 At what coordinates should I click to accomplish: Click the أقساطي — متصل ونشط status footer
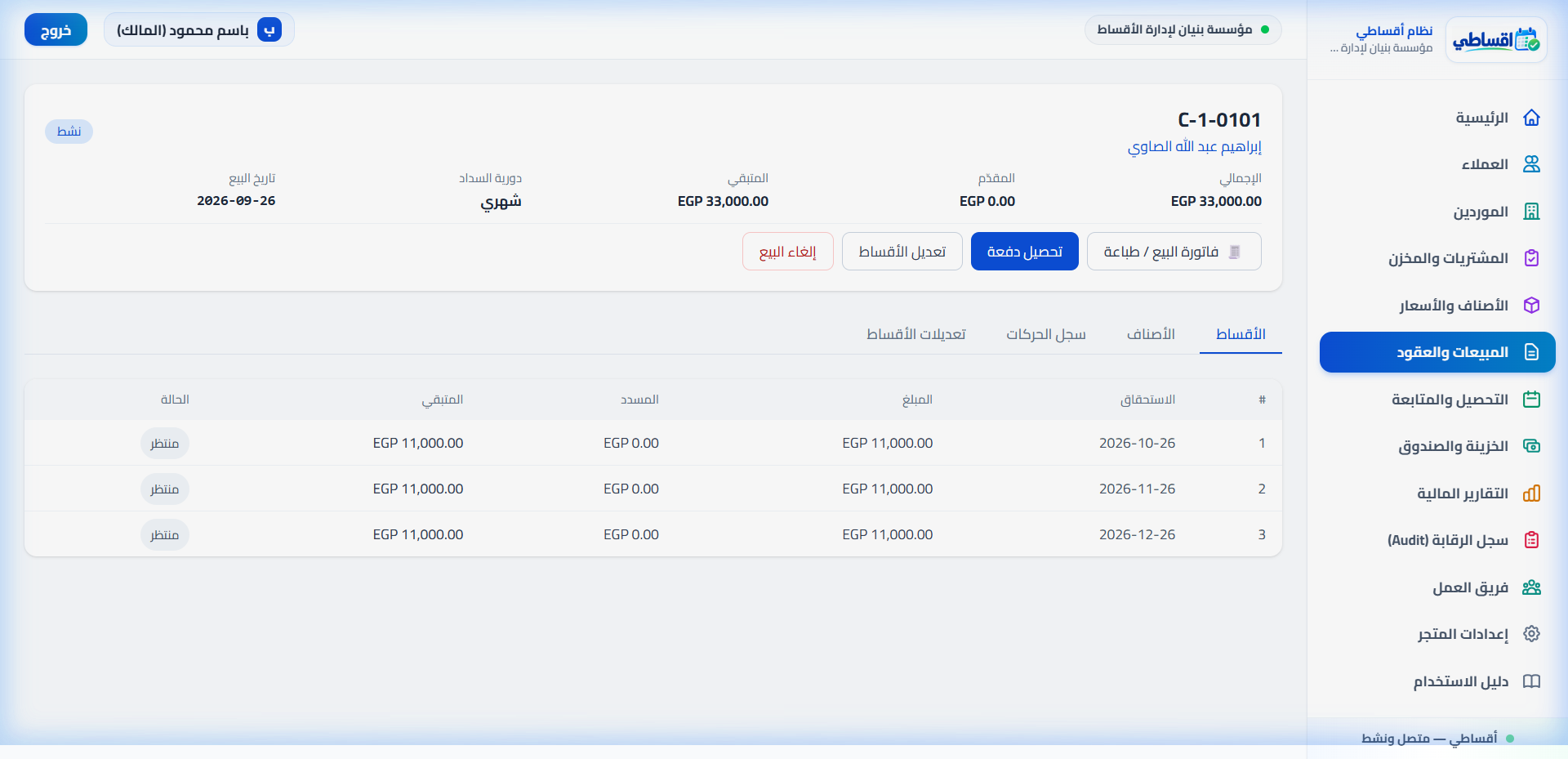coord(1437,739)
